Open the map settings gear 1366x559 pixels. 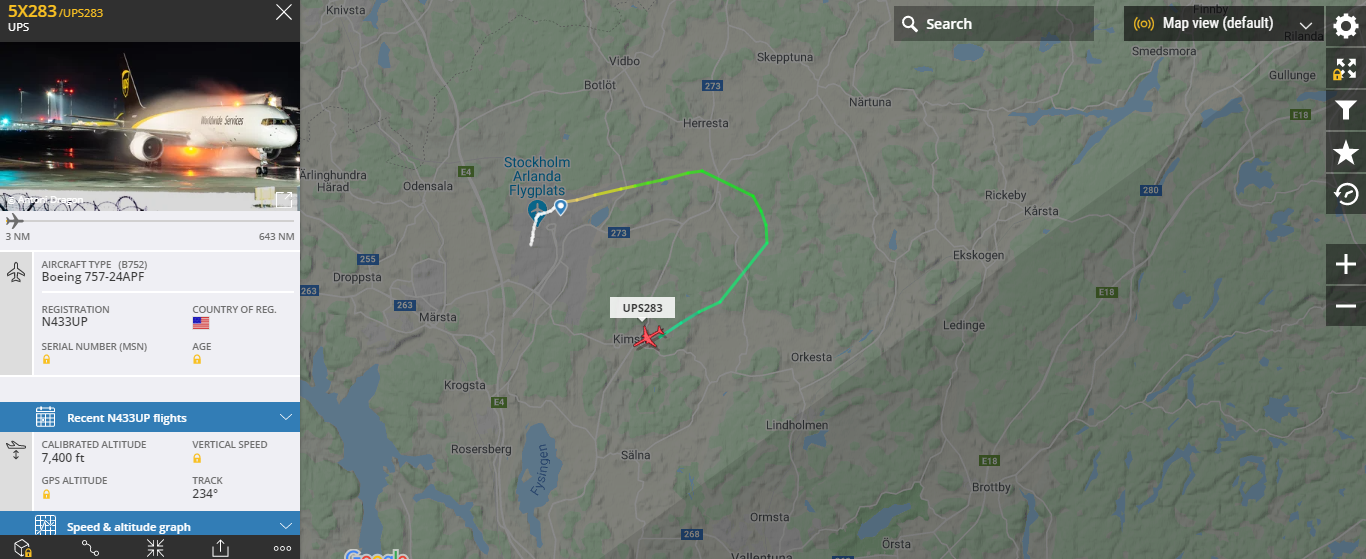point(1346,25)
